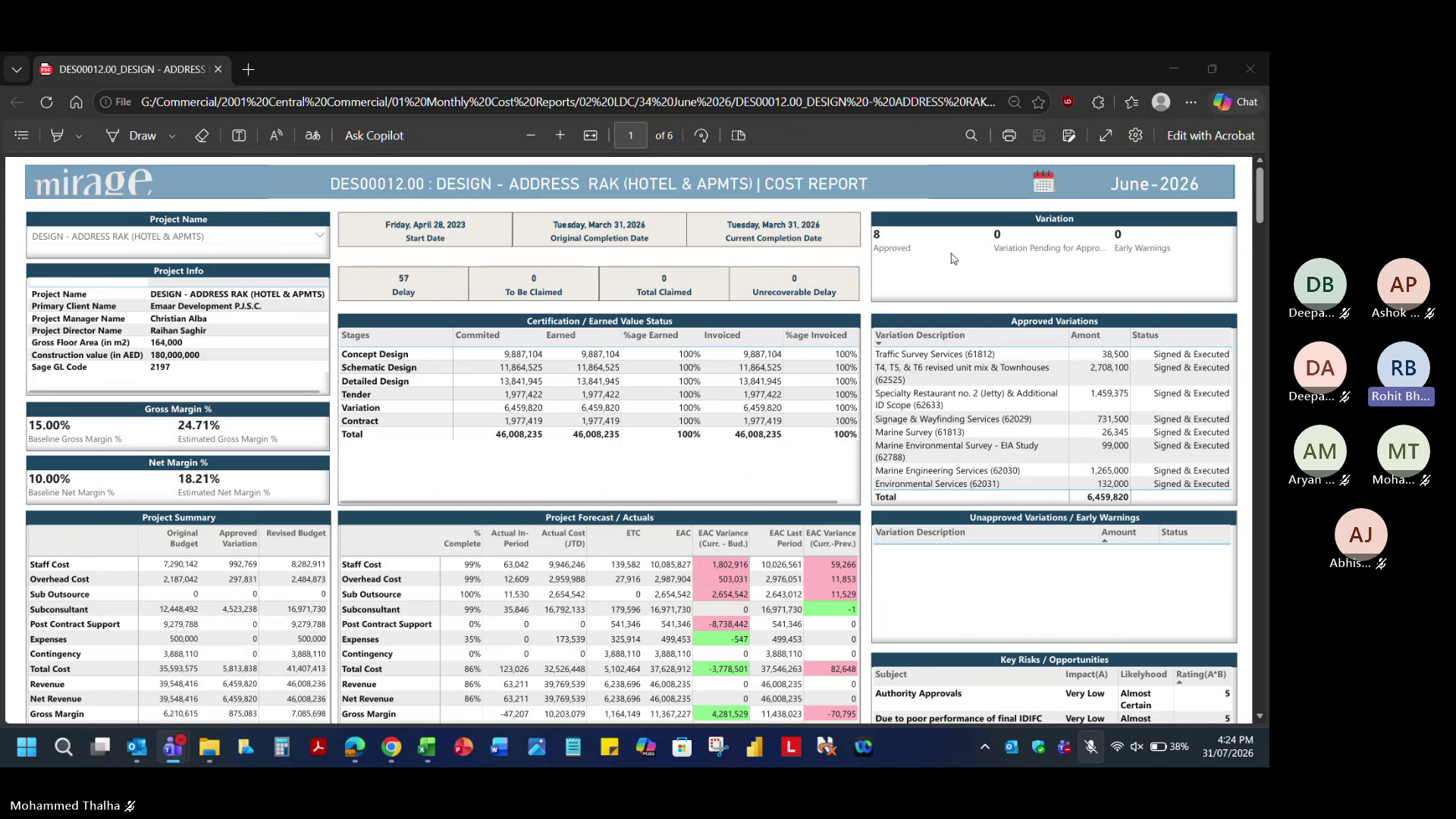Open the taskbar clock showing 4:24 PM
This screenshot has width=1456, height=819.
pyautogui.click(x=1228, y=747)
